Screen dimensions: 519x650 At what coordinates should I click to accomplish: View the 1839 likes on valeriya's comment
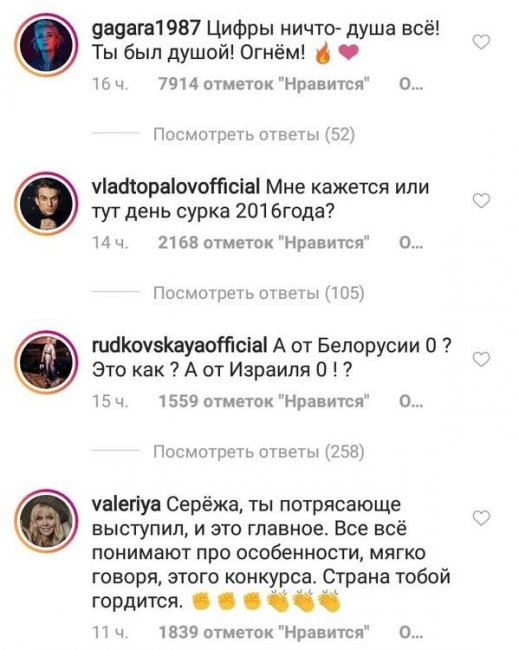pos(264,633)
